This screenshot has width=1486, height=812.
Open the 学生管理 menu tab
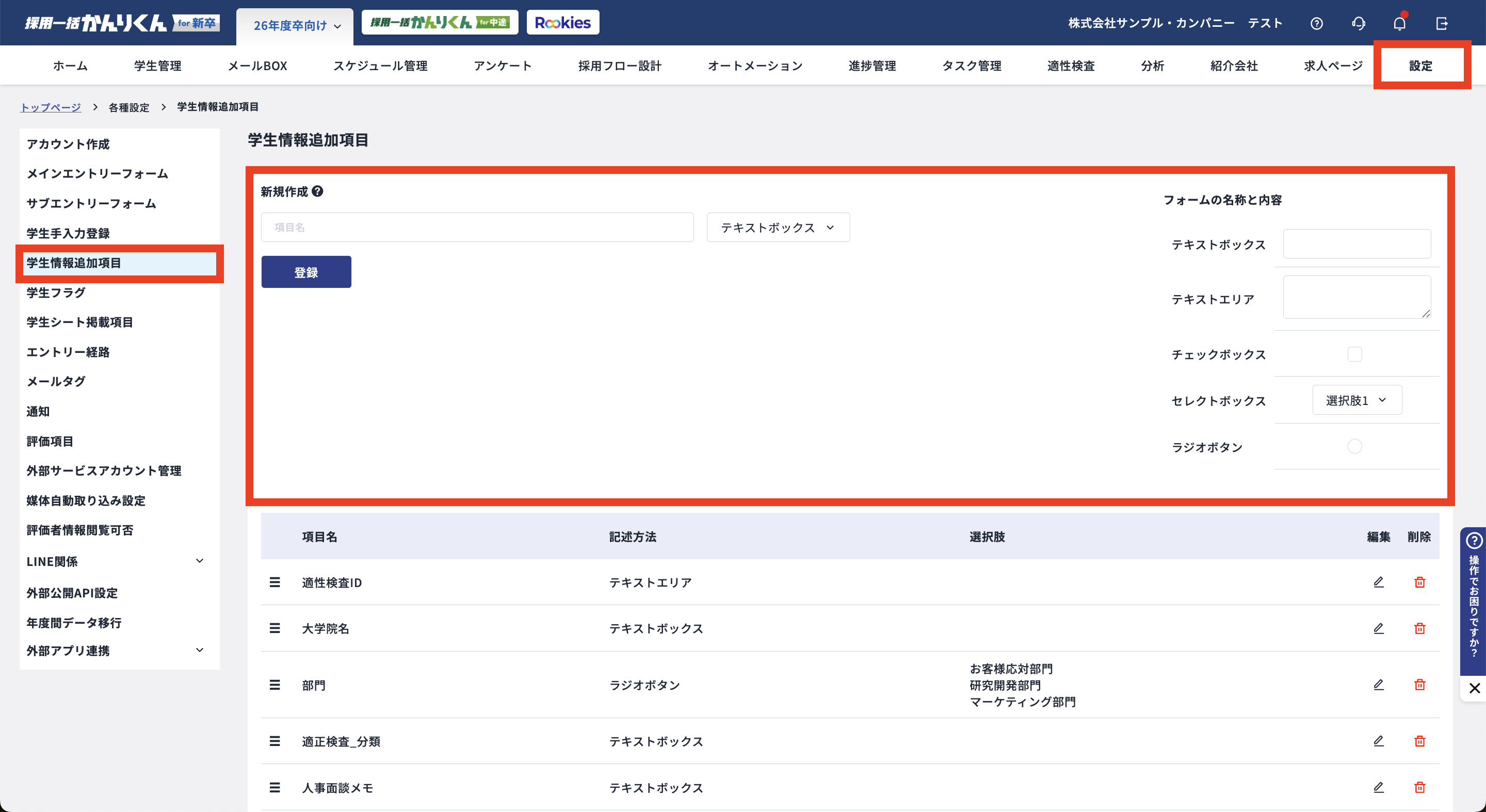point(157,66)
